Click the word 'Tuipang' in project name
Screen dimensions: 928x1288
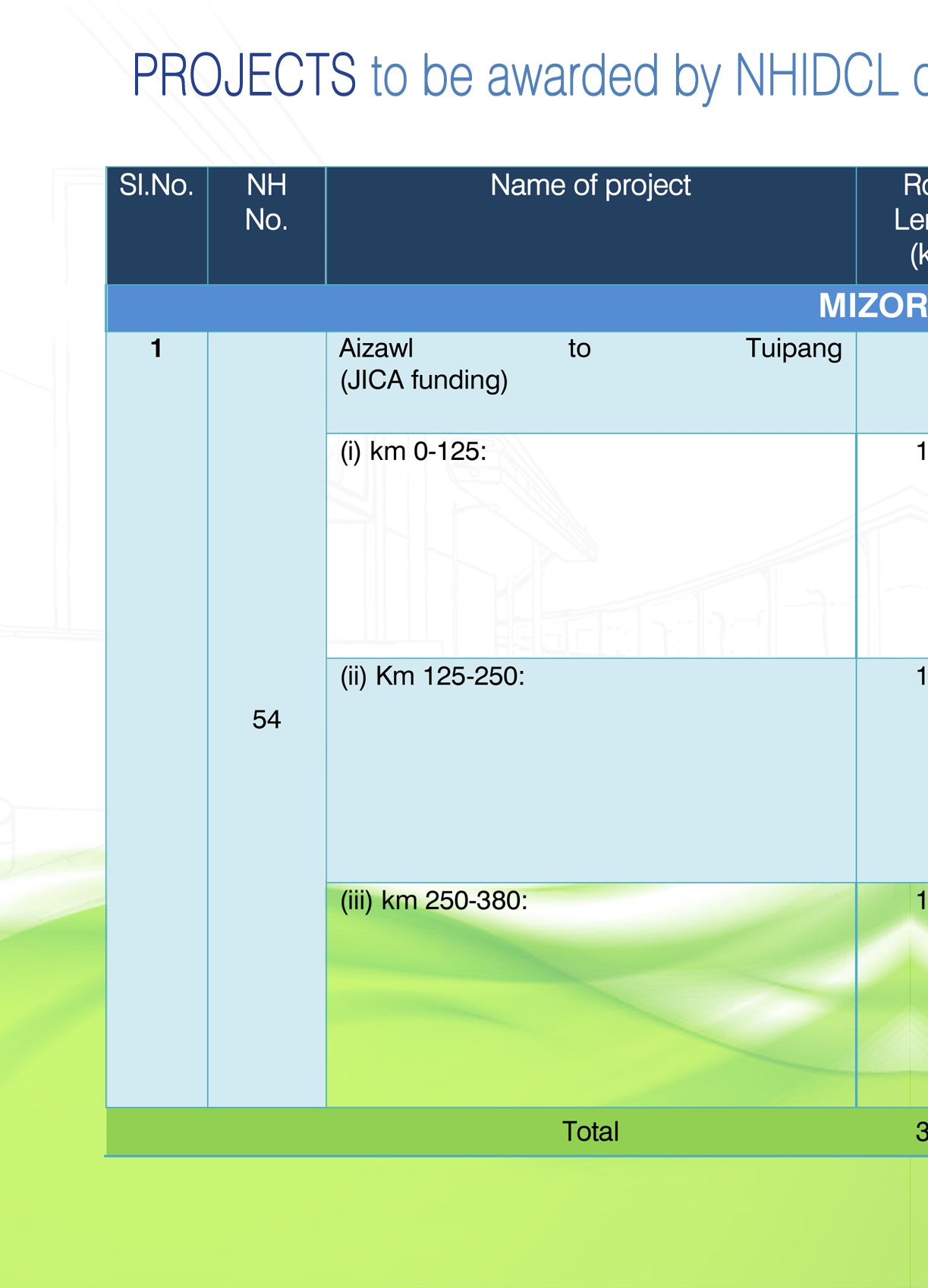click(x=794, y=348)
